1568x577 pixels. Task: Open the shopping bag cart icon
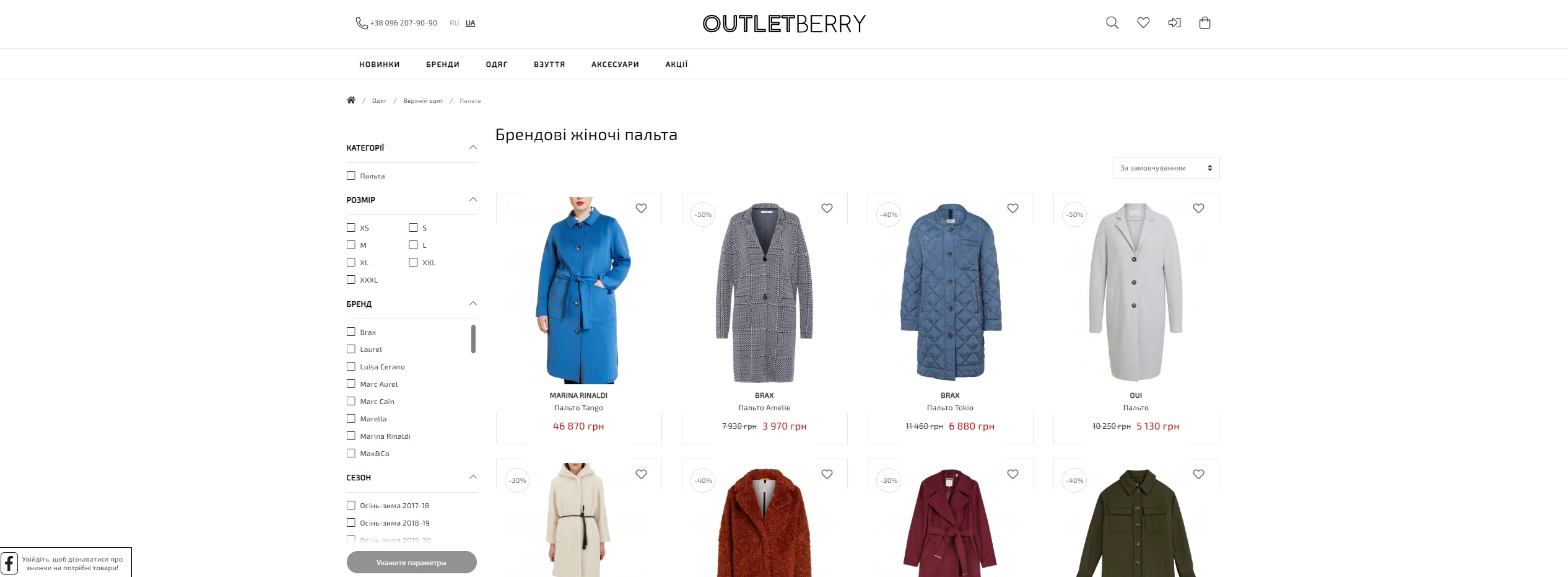pyautogui.click(x=1204, y=23)
